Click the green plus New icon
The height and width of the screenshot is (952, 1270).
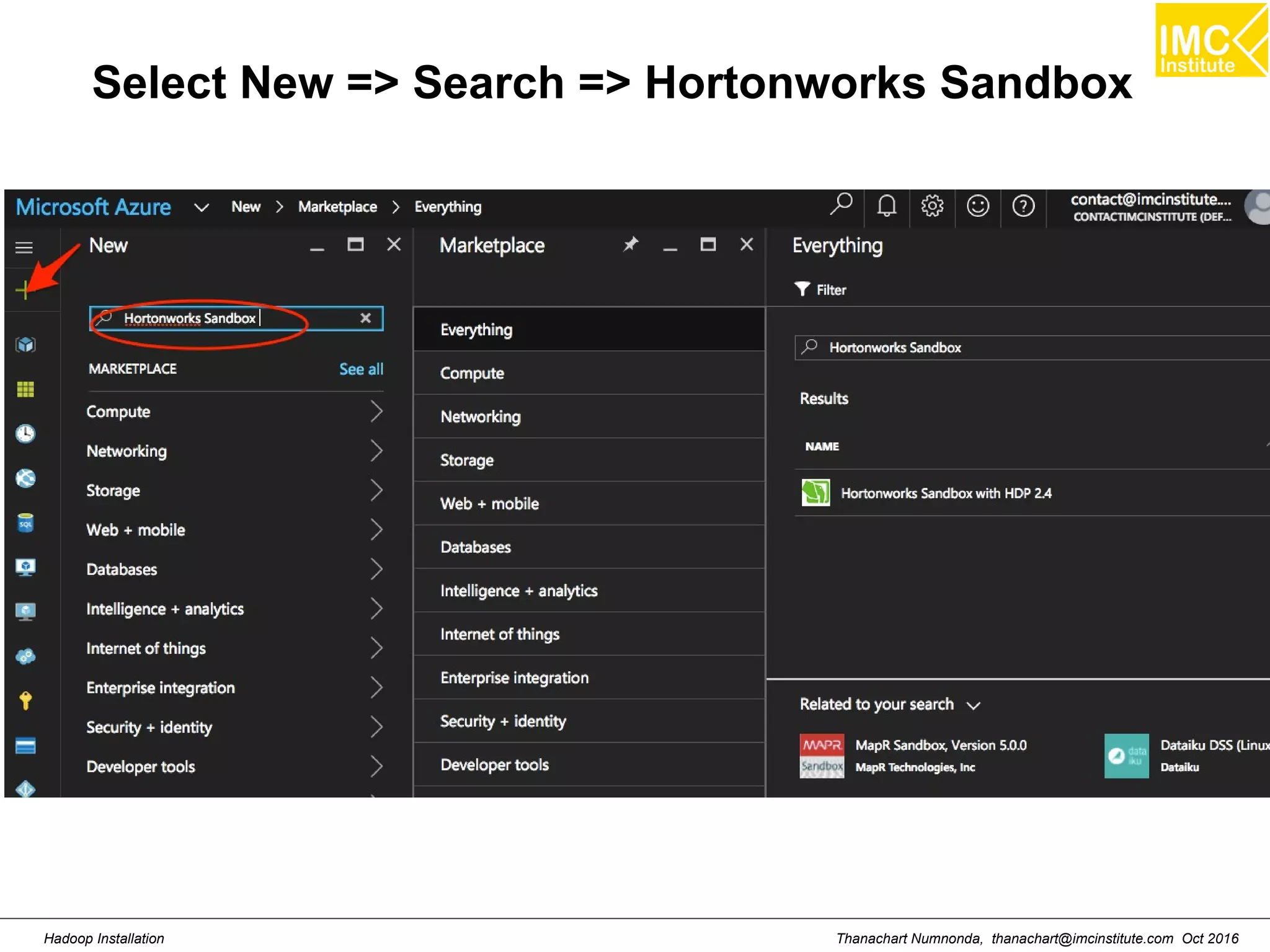click(24, 289)
